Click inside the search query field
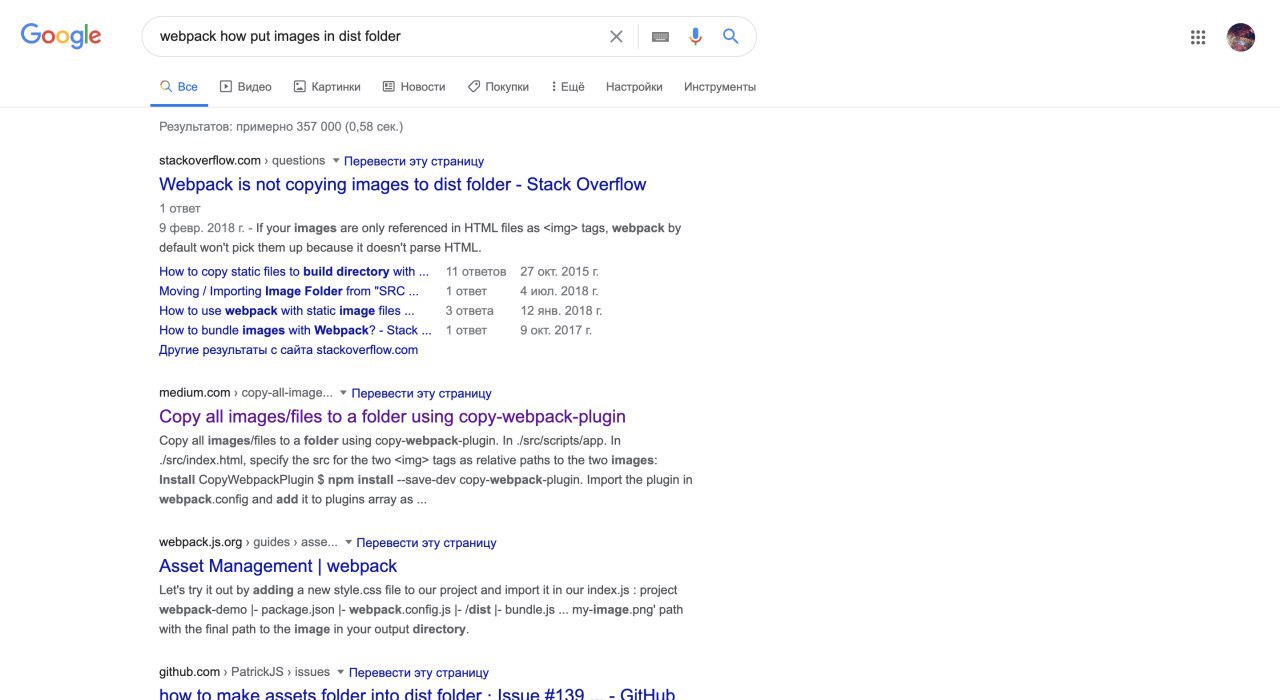1280x700 pixels. (x=380, y=36)
